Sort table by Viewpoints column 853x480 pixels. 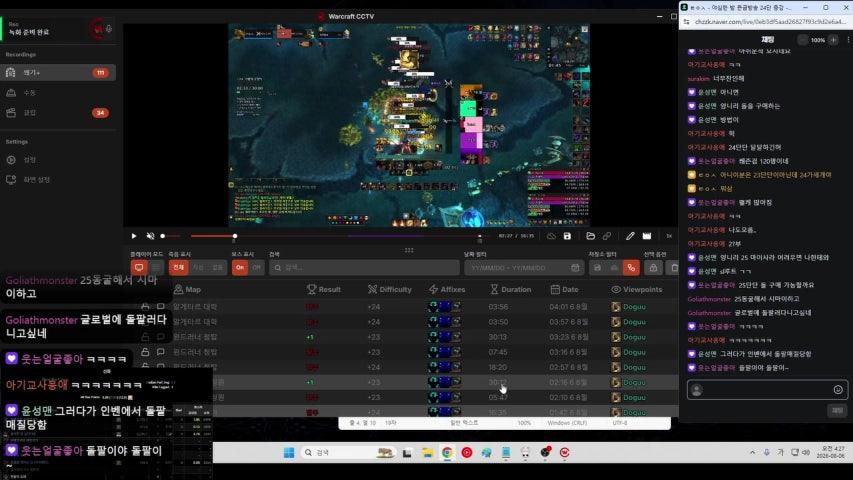[x=636, y=290]
